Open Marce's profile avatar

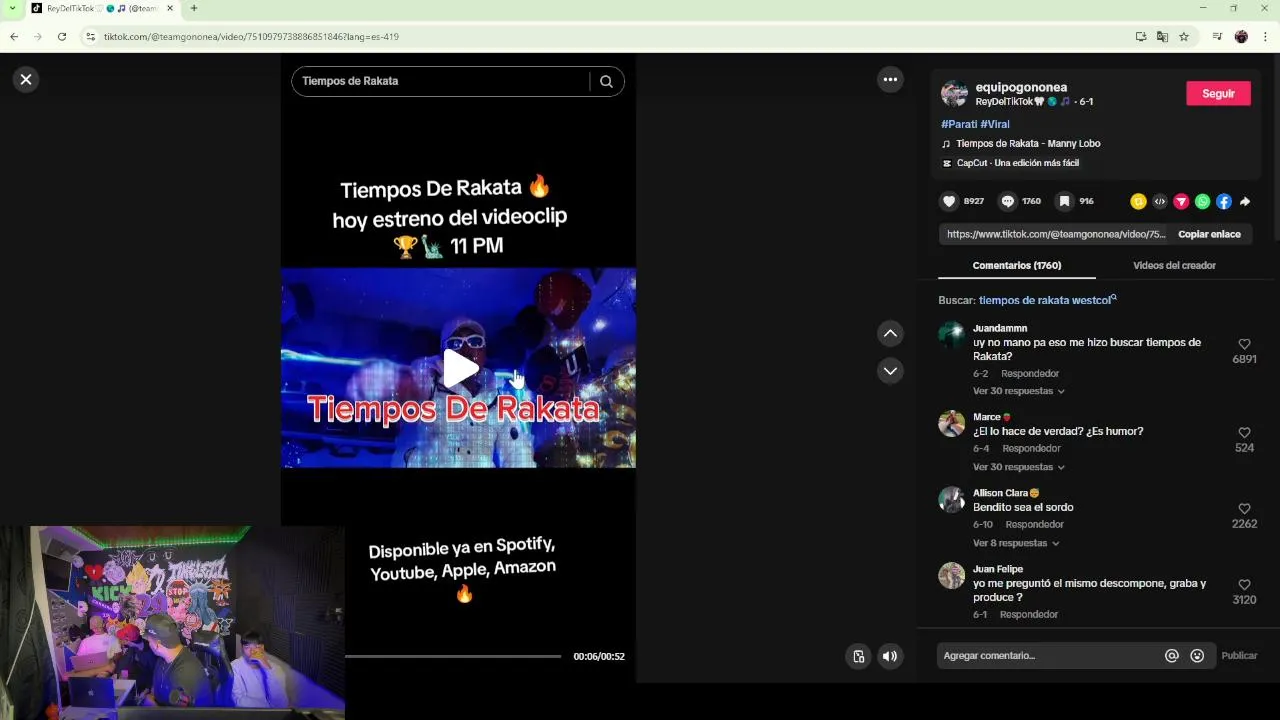click(952, 424)
